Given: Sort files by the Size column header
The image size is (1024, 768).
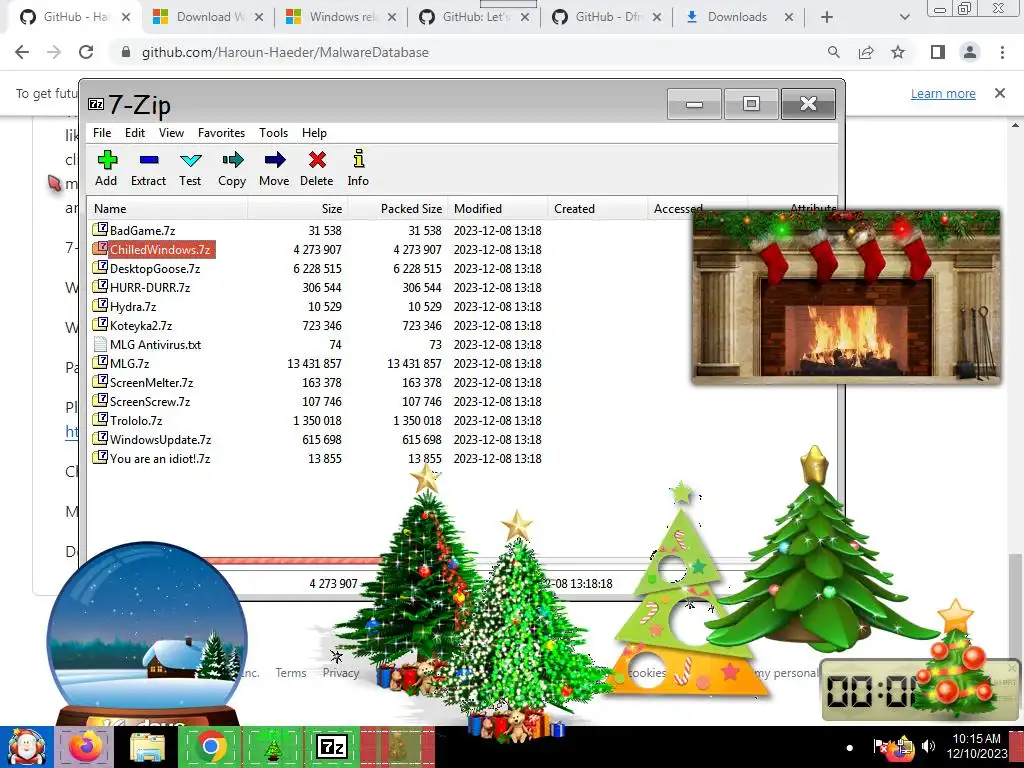Looking at the screenshot, I should tap(297, 208).
